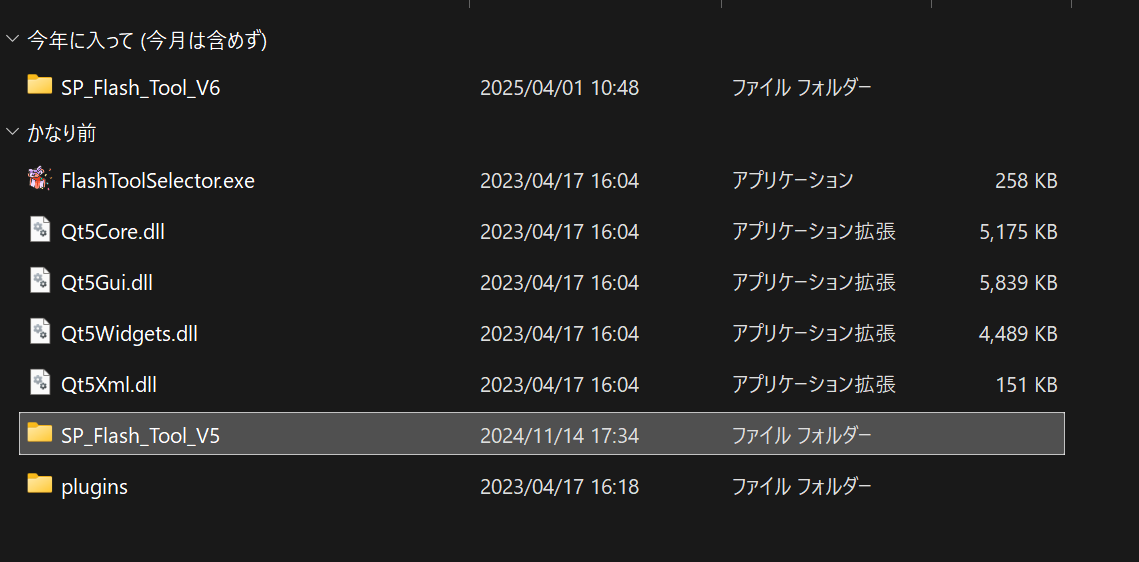This screenshot has height=562, width=1139.
Task: Select the SP_Flash_Tool_V6 folder icon
Action: (40, 84)
